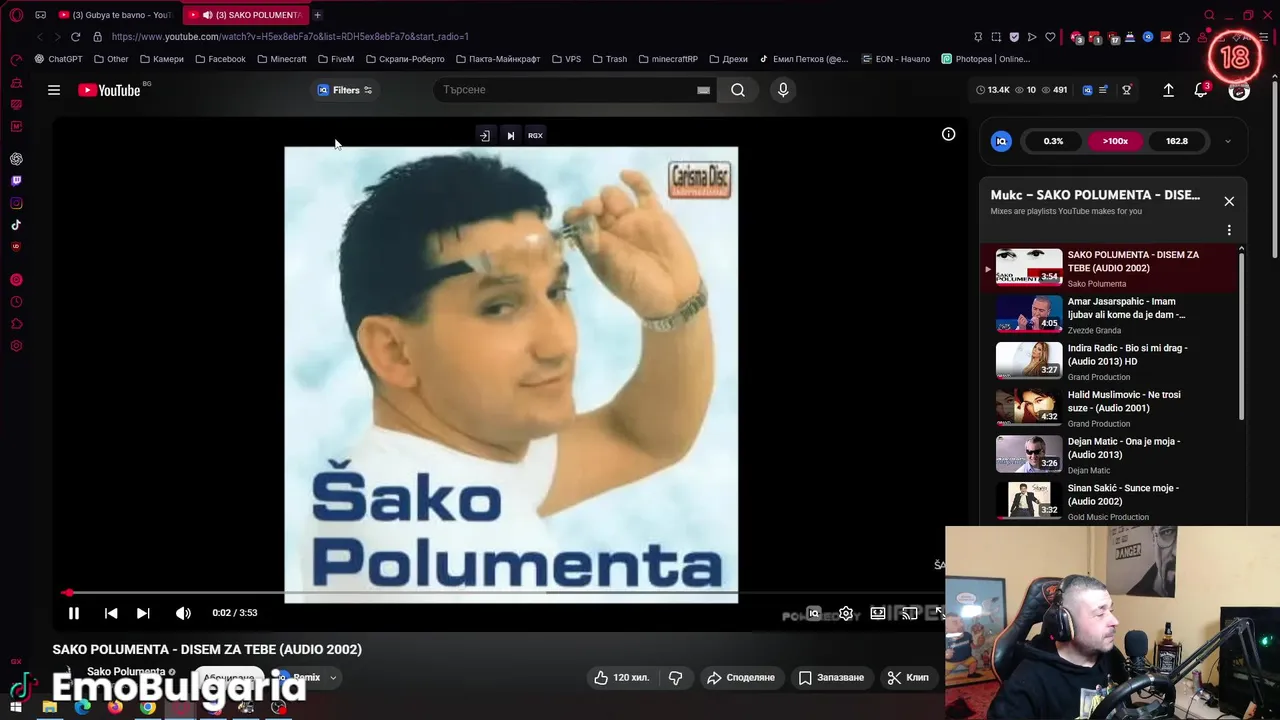1280x720 pixels.
Task: Save the video with the Запазване button
Action: pos(831,678)
